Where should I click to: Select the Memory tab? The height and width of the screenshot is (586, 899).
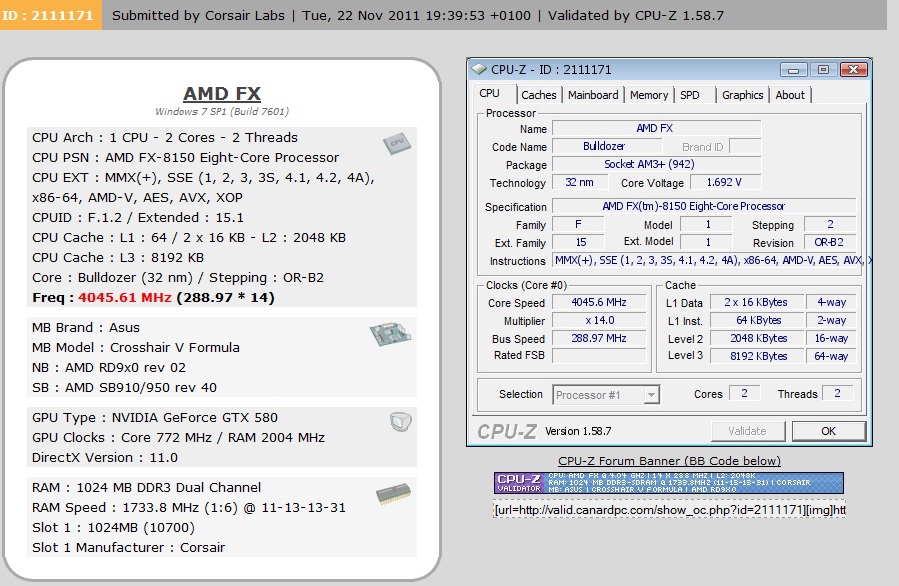649,95
